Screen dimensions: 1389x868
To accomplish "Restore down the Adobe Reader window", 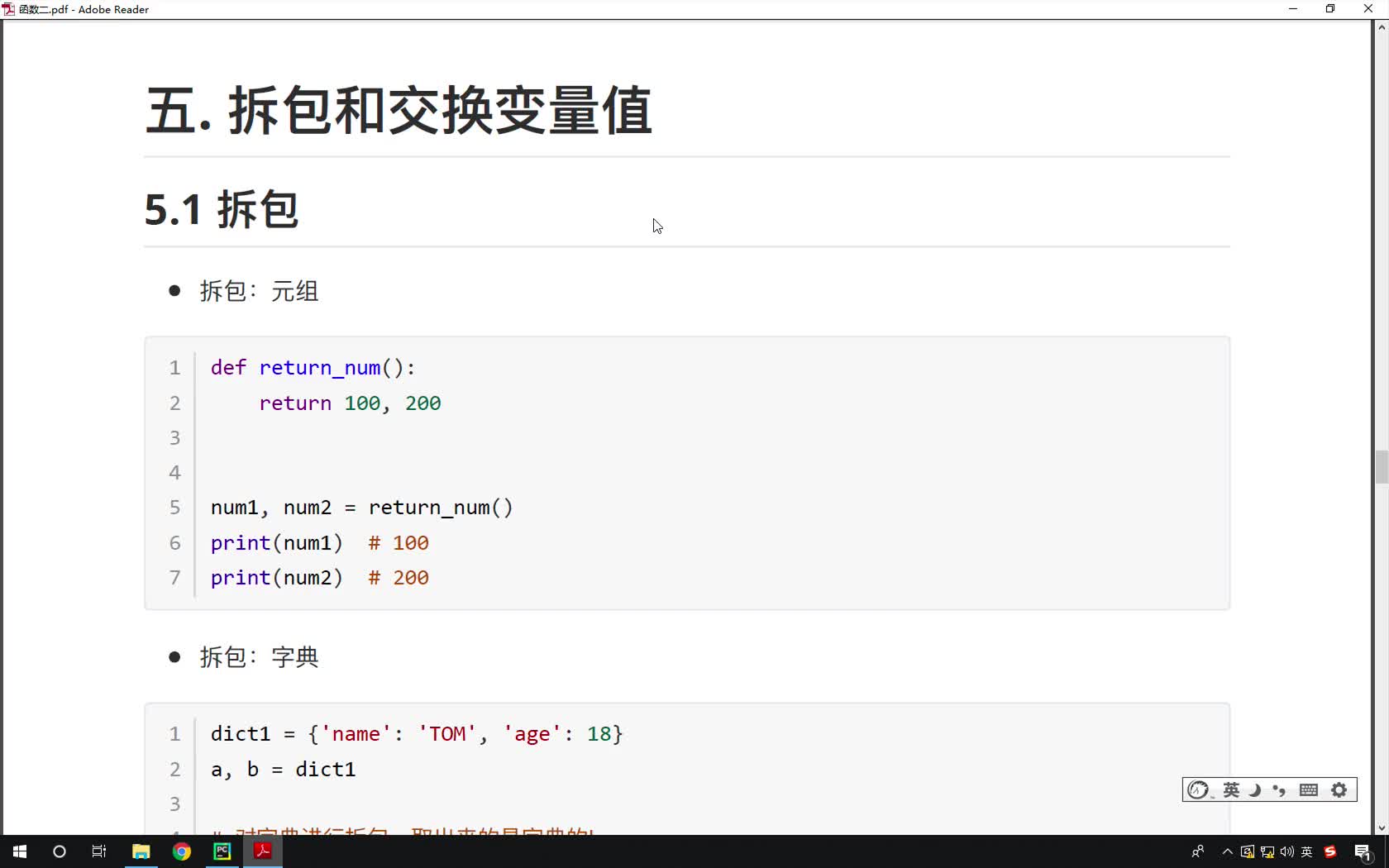I will pyautogui.click(x=1330, y=9).
